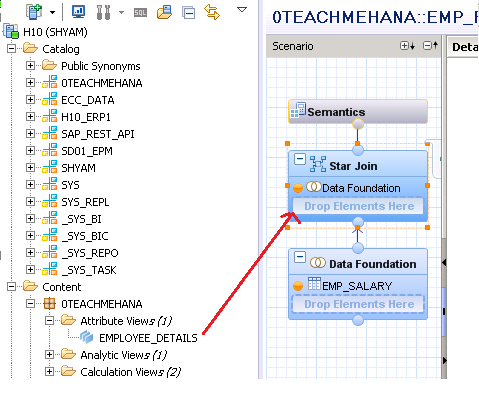Screen dimensions: 479x393
Task: Collapse the 0TEACHMEHANA package under Content
Action: 30,303
